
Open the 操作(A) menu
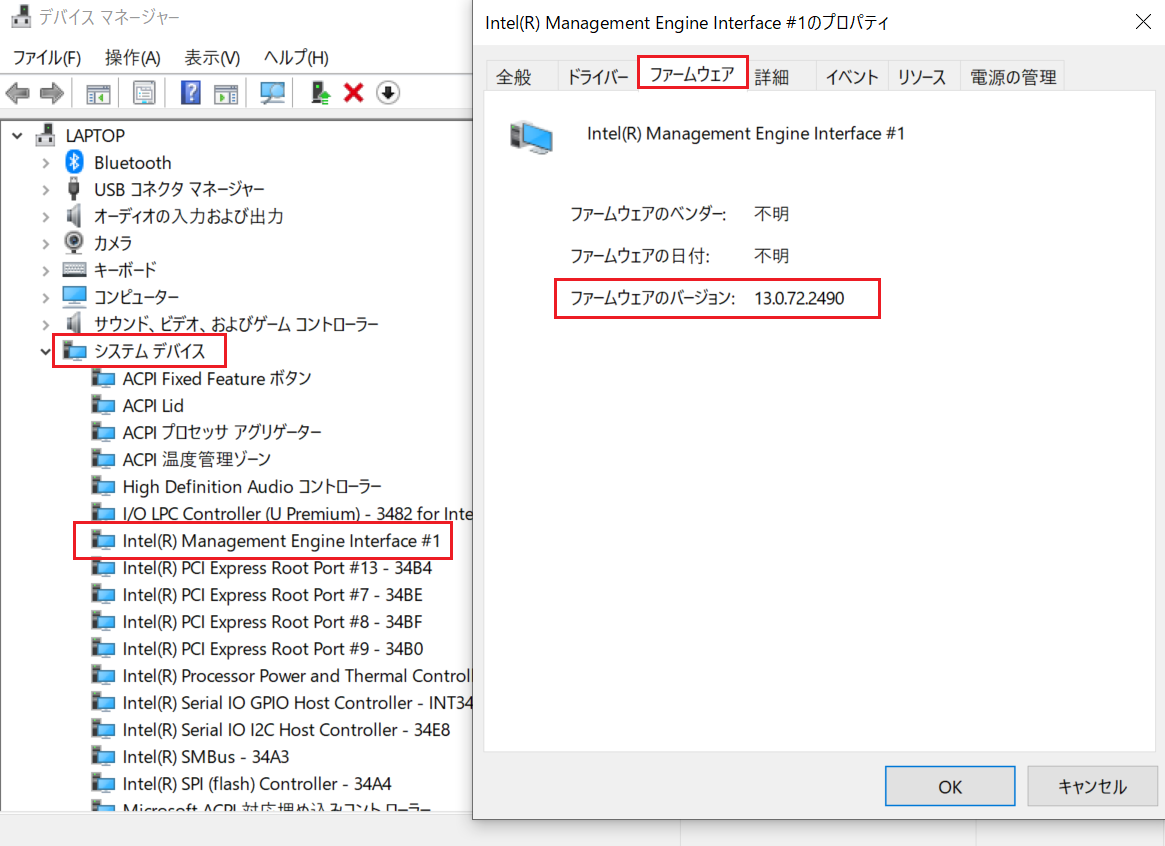coord(133,58)
